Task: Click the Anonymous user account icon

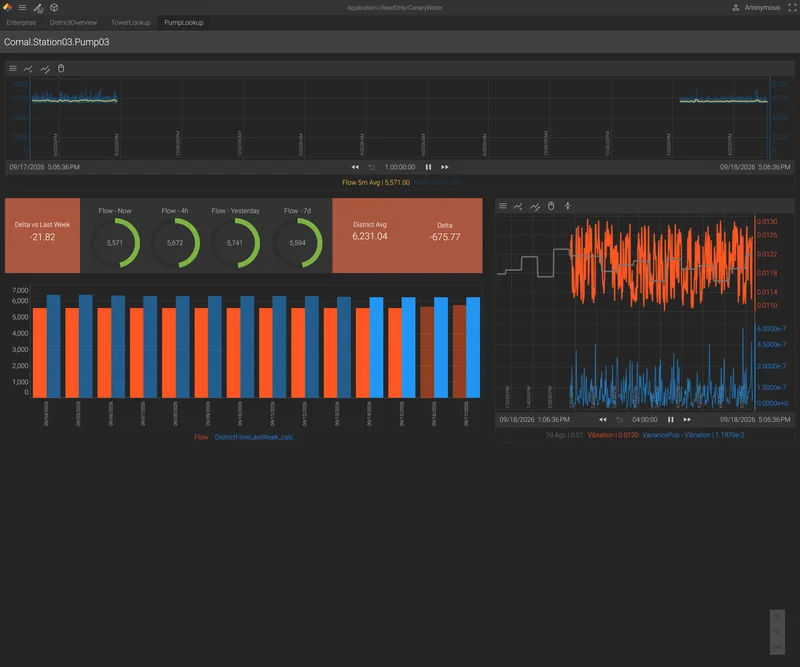Action: click(x=736, y=8)
